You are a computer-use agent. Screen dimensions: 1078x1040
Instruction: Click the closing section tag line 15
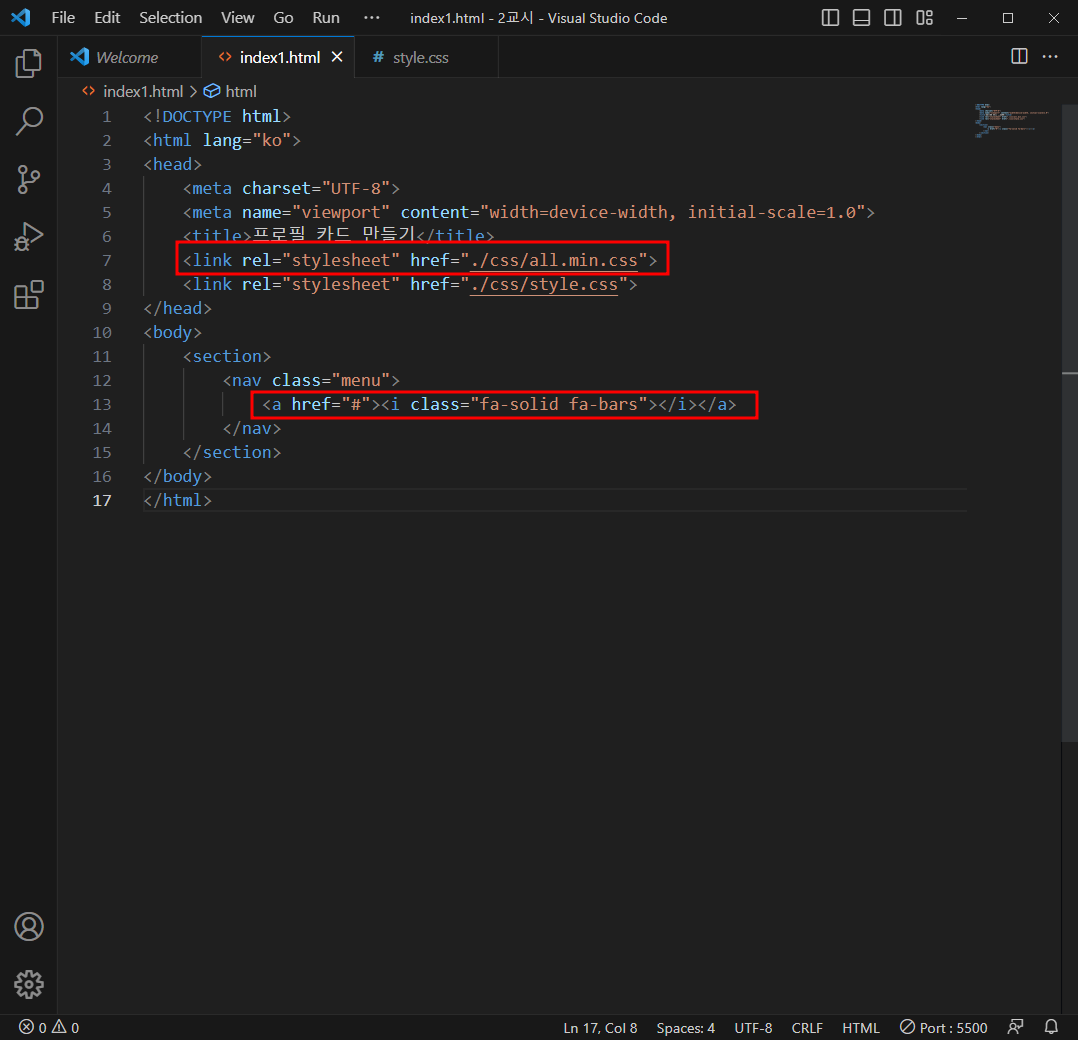click(232, 452)
